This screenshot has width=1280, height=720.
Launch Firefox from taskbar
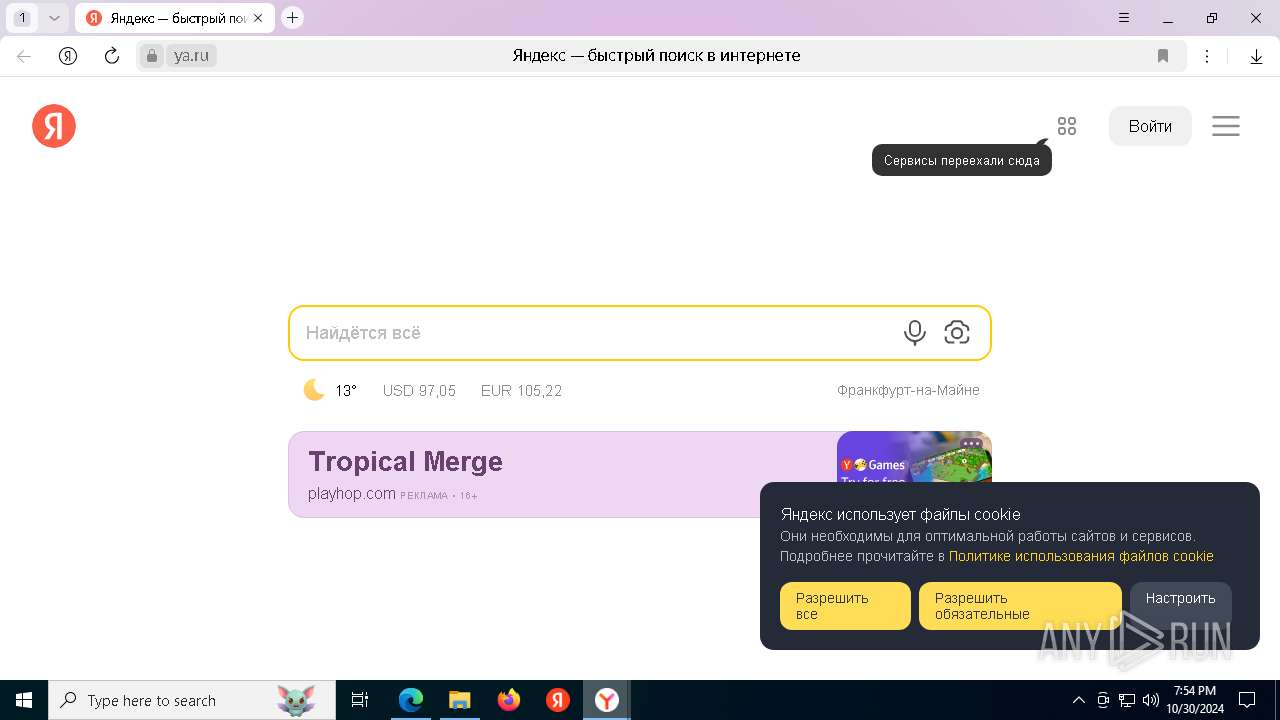[509, 700]
